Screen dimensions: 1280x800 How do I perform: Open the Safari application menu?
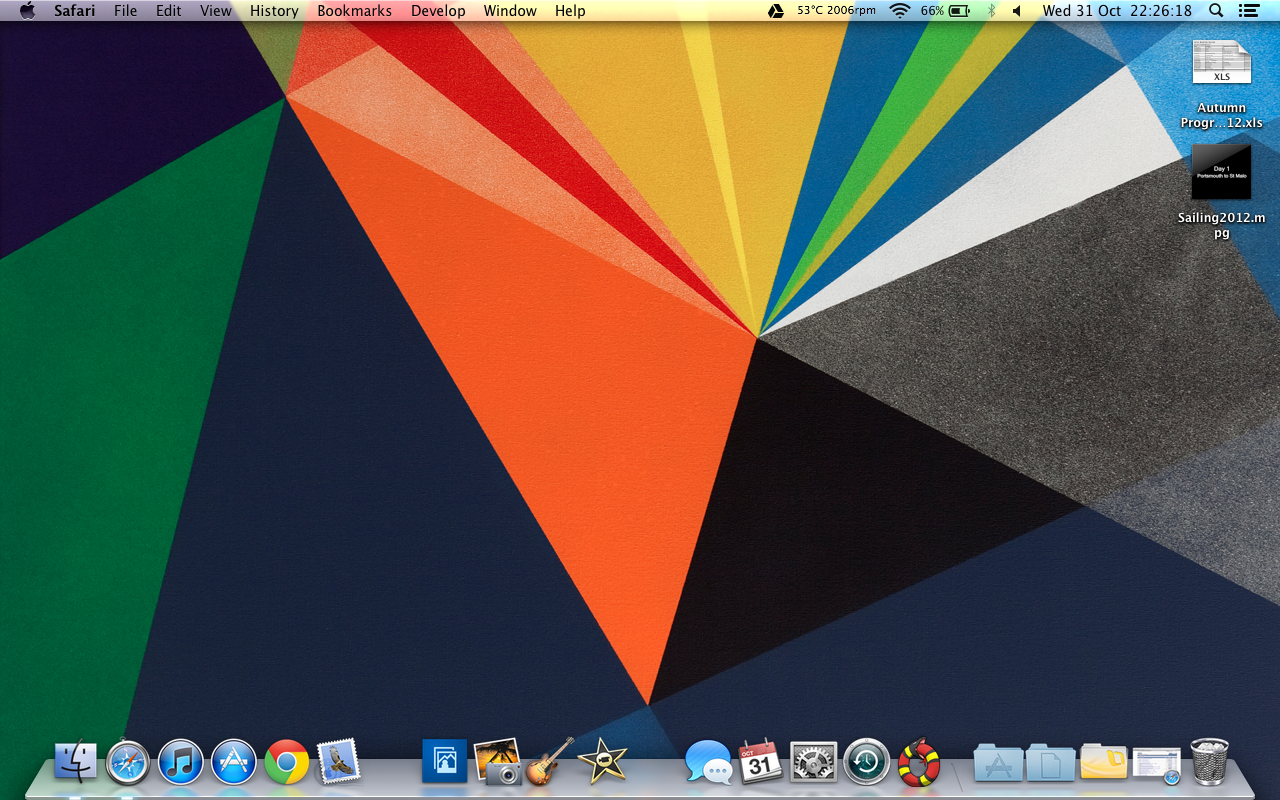coord(75,11)
